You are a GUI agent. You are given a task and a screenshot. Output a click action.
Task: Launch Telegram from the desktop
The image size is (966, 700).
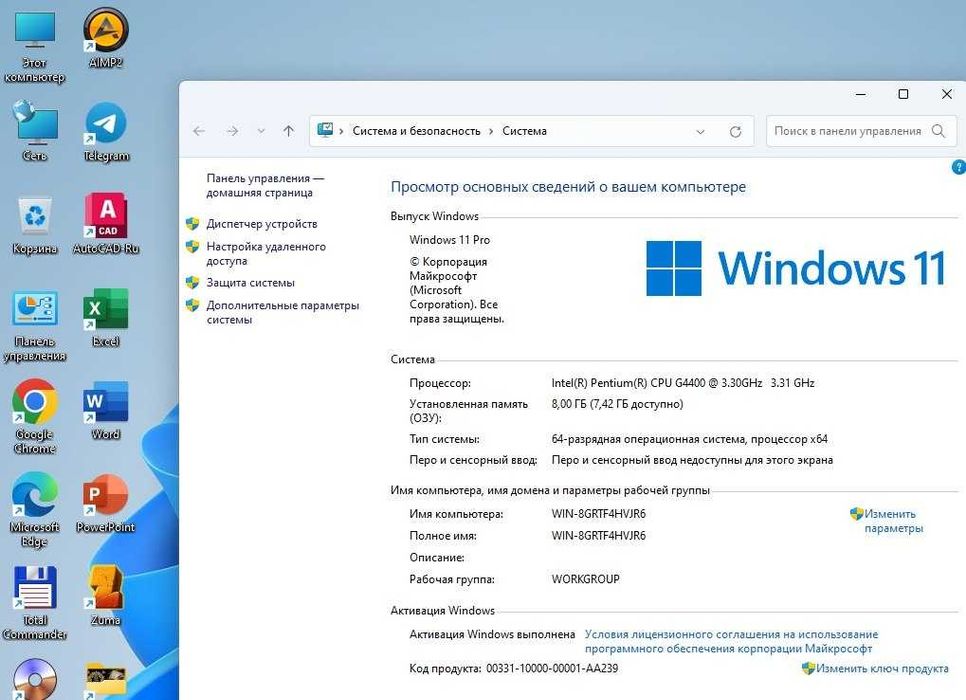click(106, 132)
